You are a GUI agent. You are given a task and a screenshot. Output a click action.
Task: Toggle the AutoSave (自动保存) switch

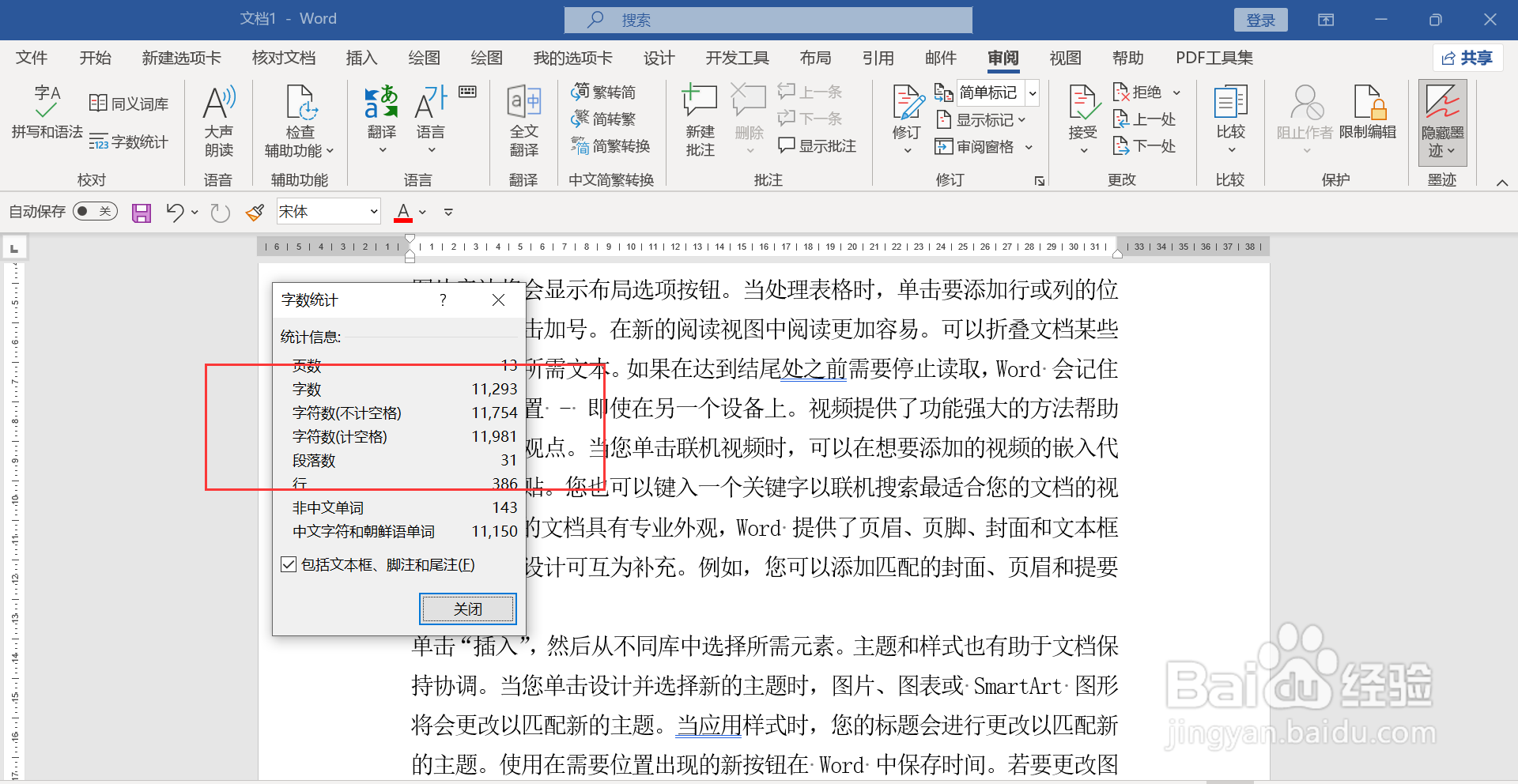pyautogui.click(x=95, y=212)
